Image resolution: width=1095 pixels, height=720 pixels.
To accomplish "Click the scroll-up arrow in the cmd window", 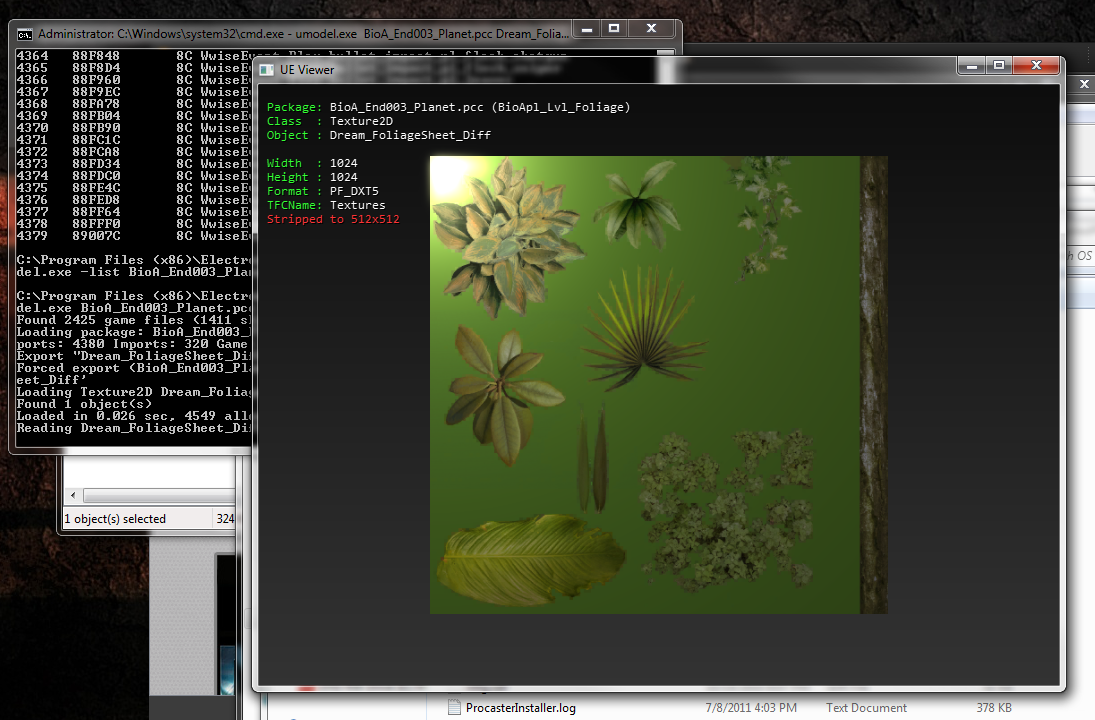I will tap(666, 54).
